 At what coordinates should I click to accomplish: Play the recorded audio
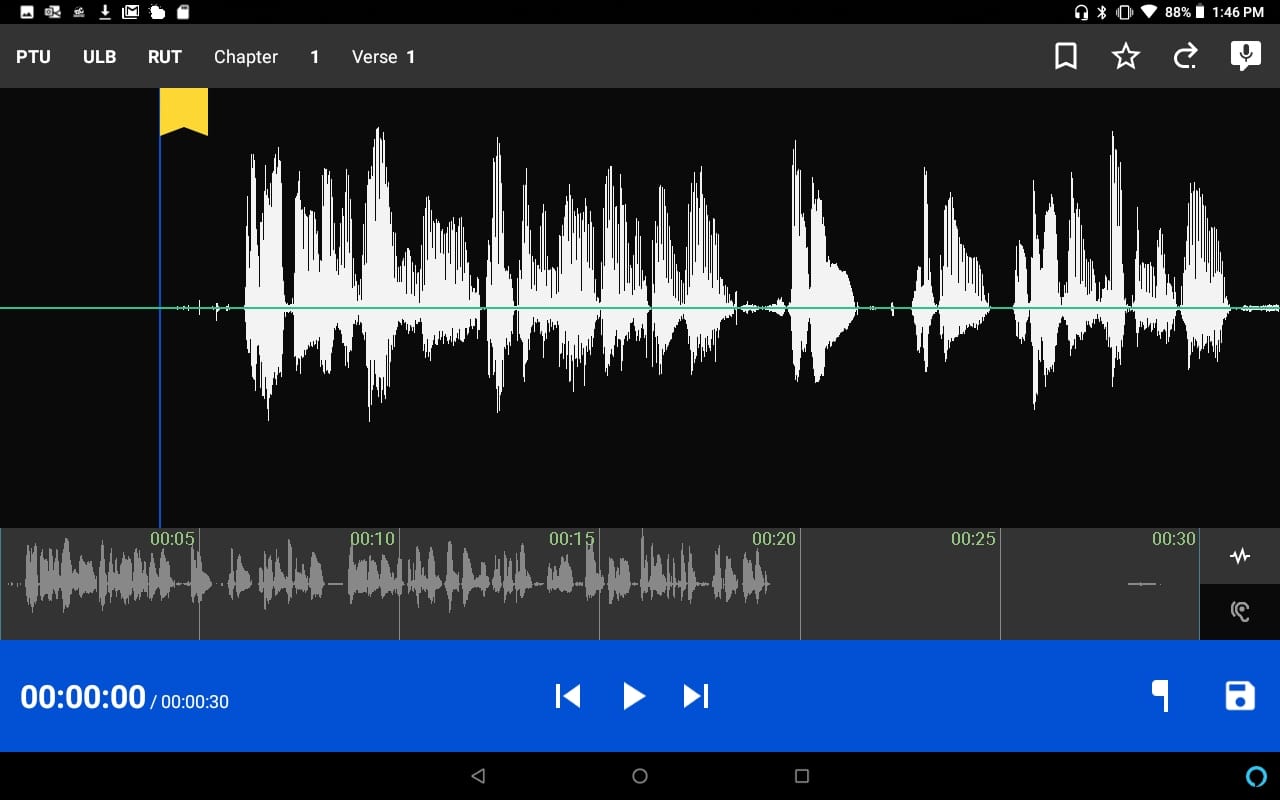634,696
